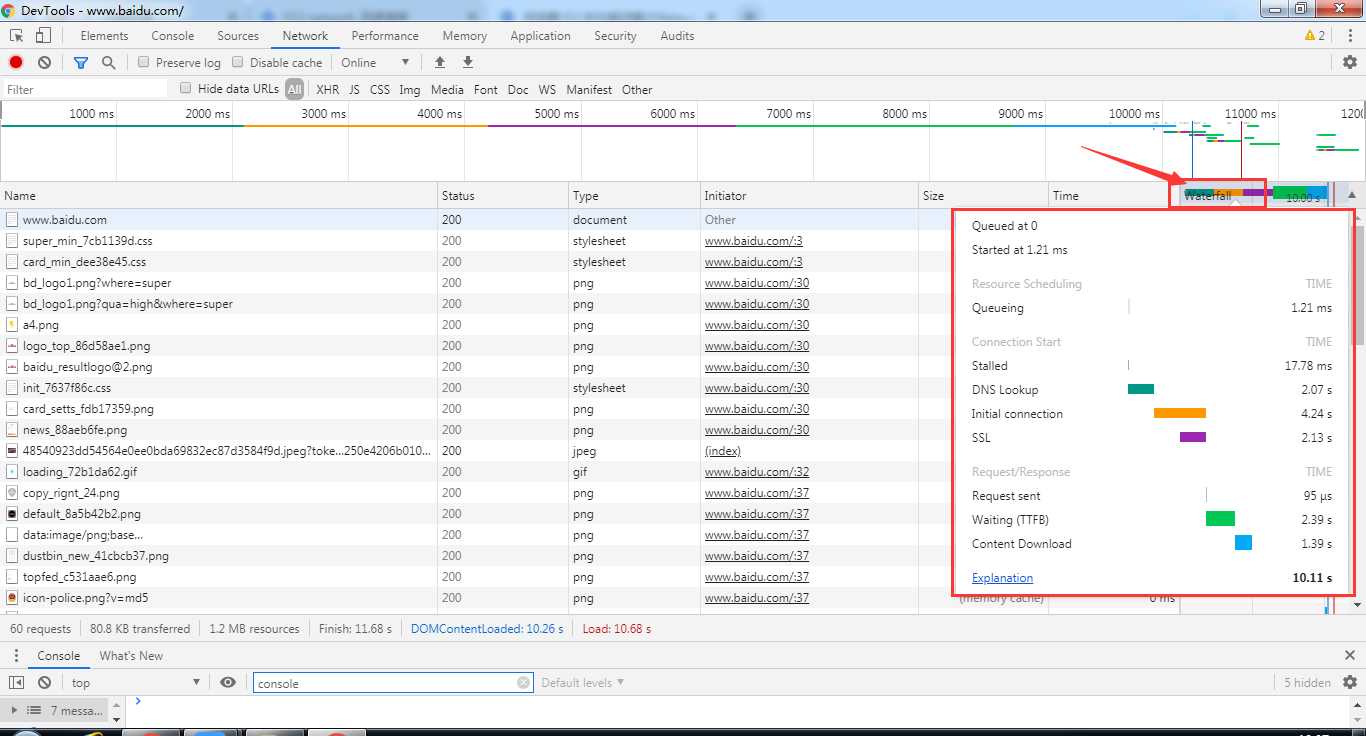Click the 11000 ms overview timeline mark

[1250, 114]
